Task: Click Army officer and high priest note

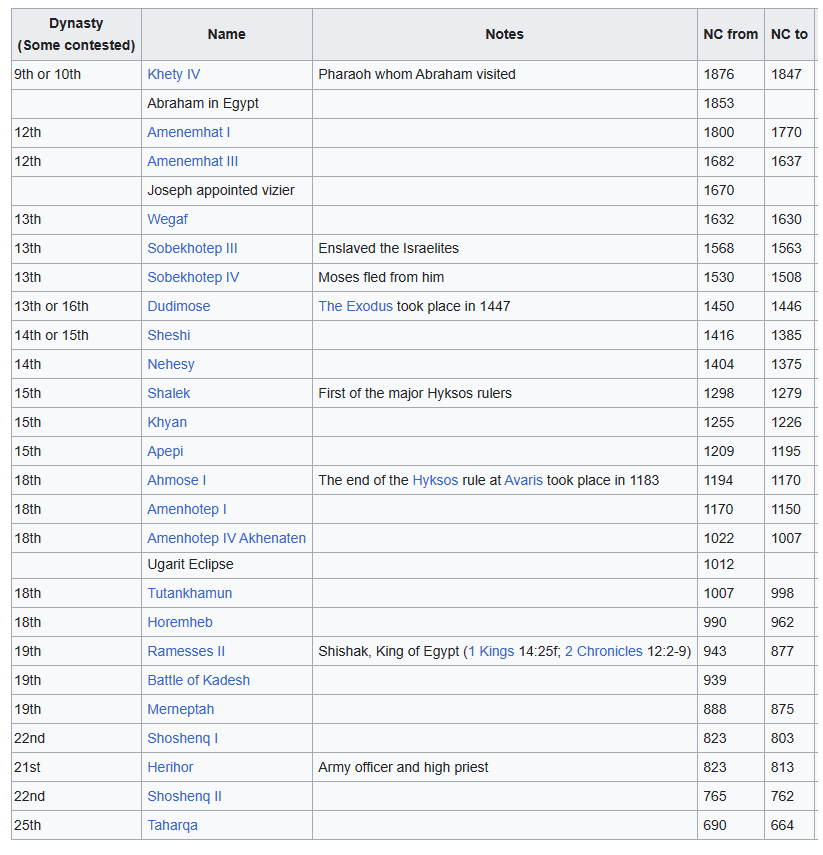Action: point(403,767)
